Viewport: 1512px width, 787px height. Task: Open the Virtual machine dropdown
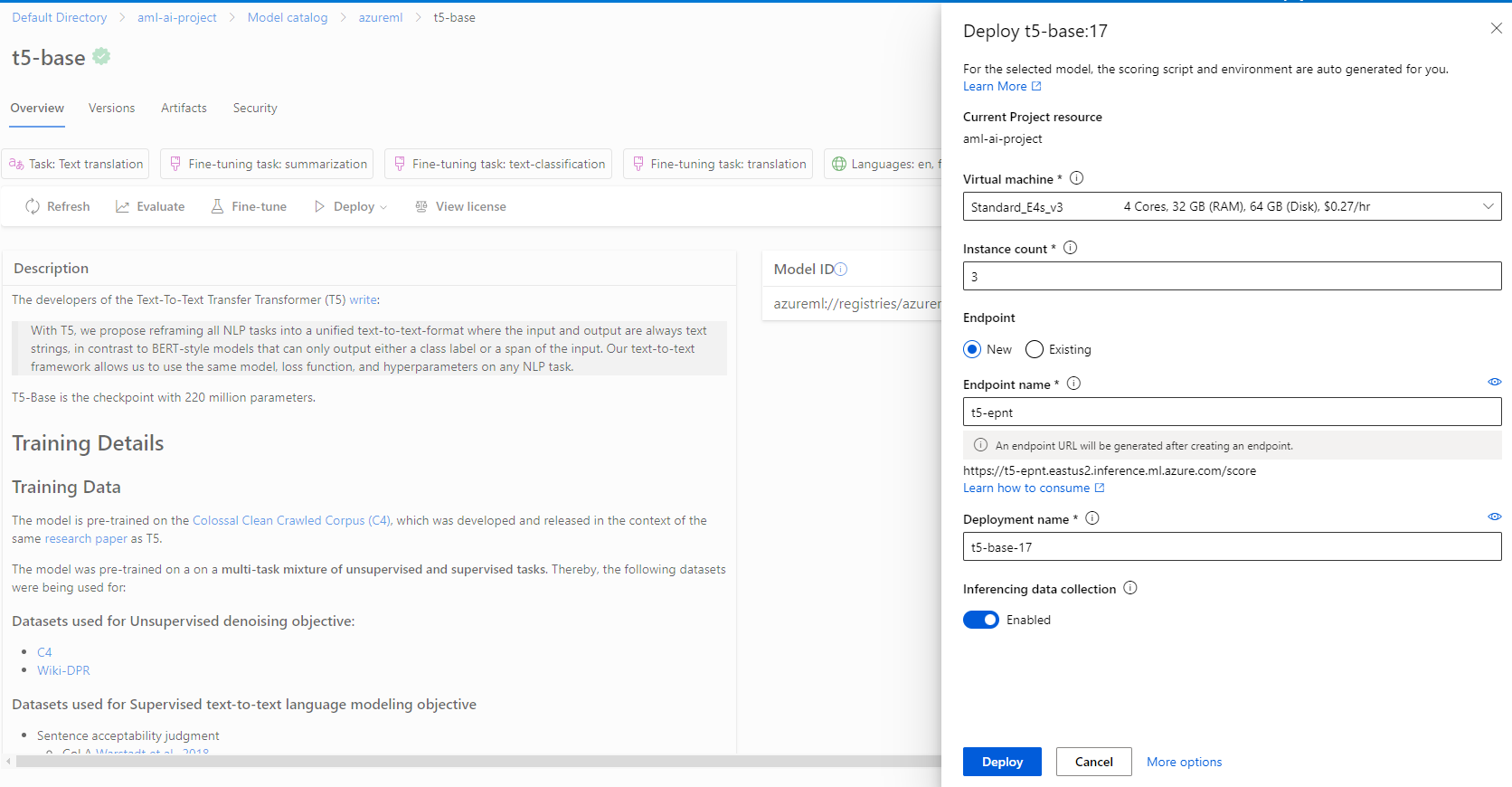coord(1232,206)
